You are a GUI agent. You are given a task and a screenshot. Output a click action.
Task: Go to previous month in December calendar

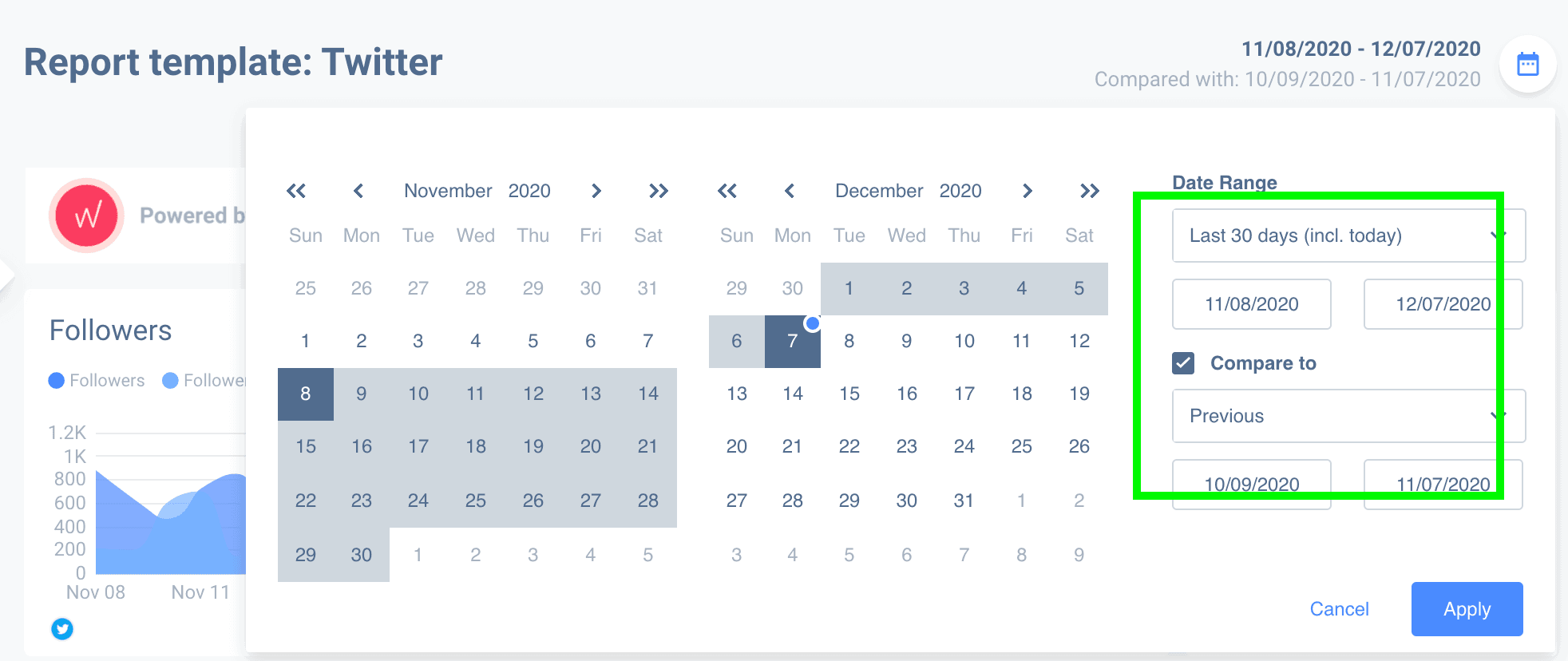790,191
